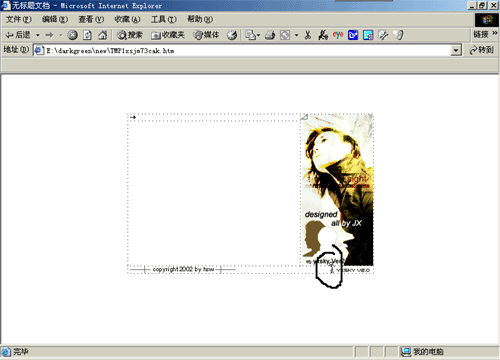
Task: Expand the Links (链接) toolbar chevron
Action: (495, 33)
